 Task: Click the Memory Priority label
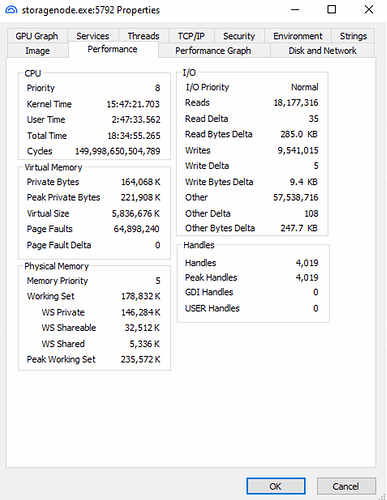click(x=57, y=281)
